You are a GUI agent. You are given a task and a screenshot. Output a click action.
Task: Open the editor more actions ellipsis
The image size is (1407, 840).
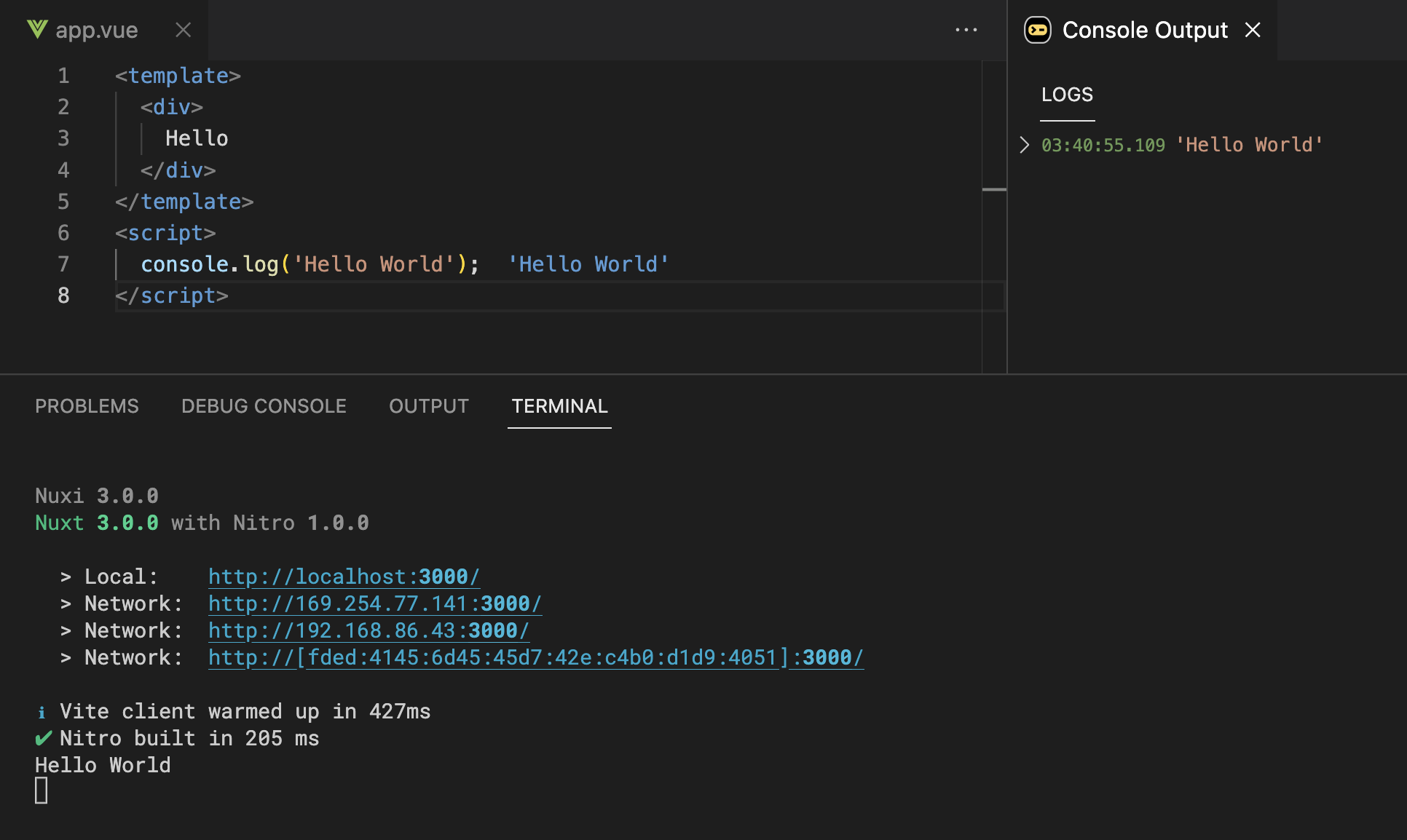(x=966, y=30)
